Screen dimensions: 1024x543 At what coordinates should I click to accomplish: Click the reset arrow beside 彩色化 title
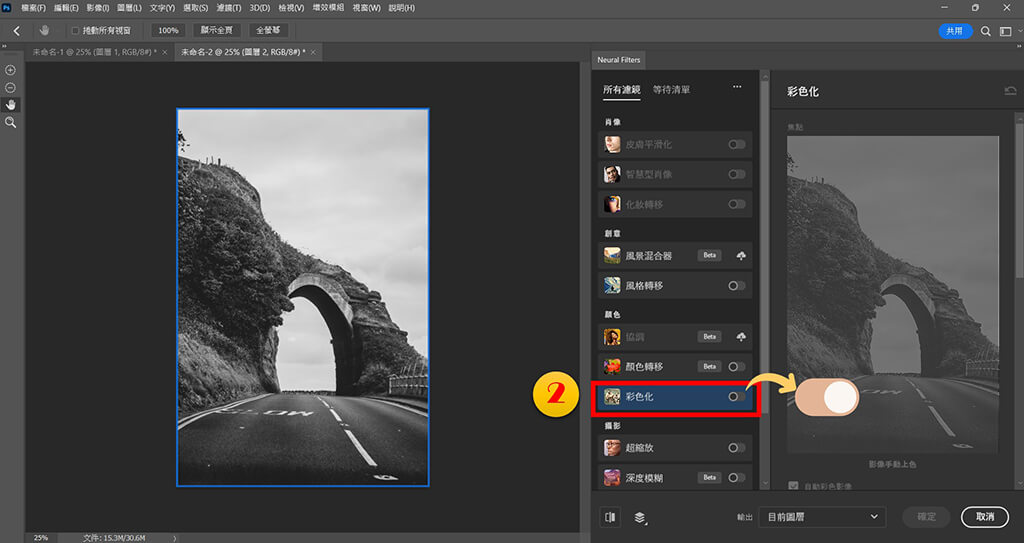click(1010, 91)
